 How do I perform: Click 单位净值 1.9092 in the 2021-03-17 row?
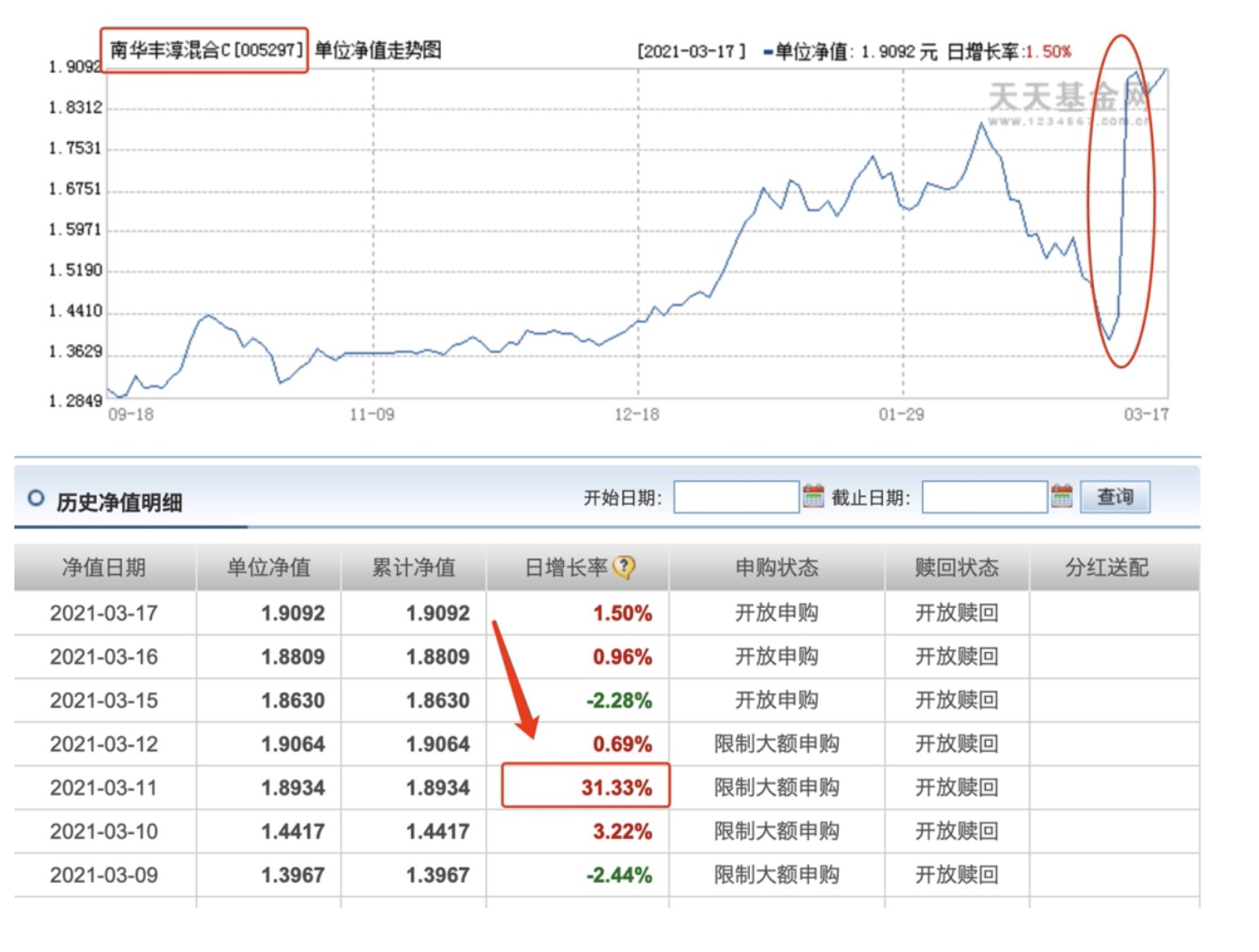pos(293,613)
